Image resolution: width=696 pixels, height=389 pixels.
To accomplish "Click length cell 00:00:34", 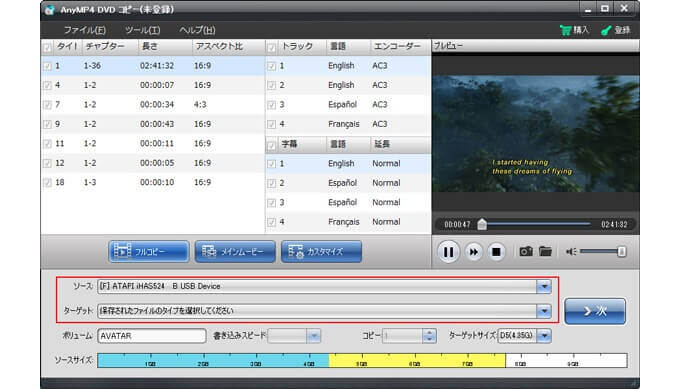I will [x=157, y=105].
